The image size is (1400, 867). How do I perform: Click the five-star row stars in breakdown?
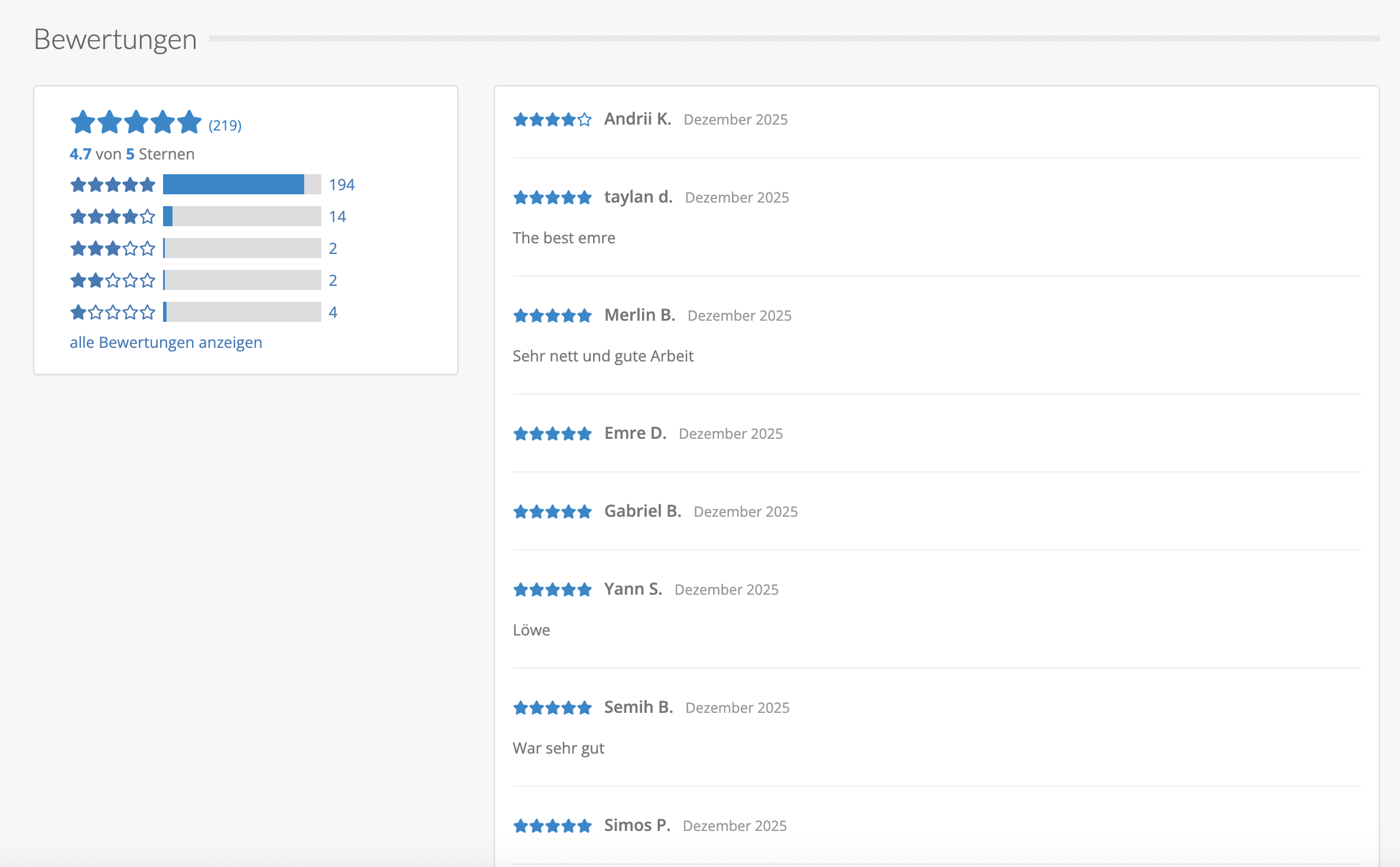tap(112, 185)
